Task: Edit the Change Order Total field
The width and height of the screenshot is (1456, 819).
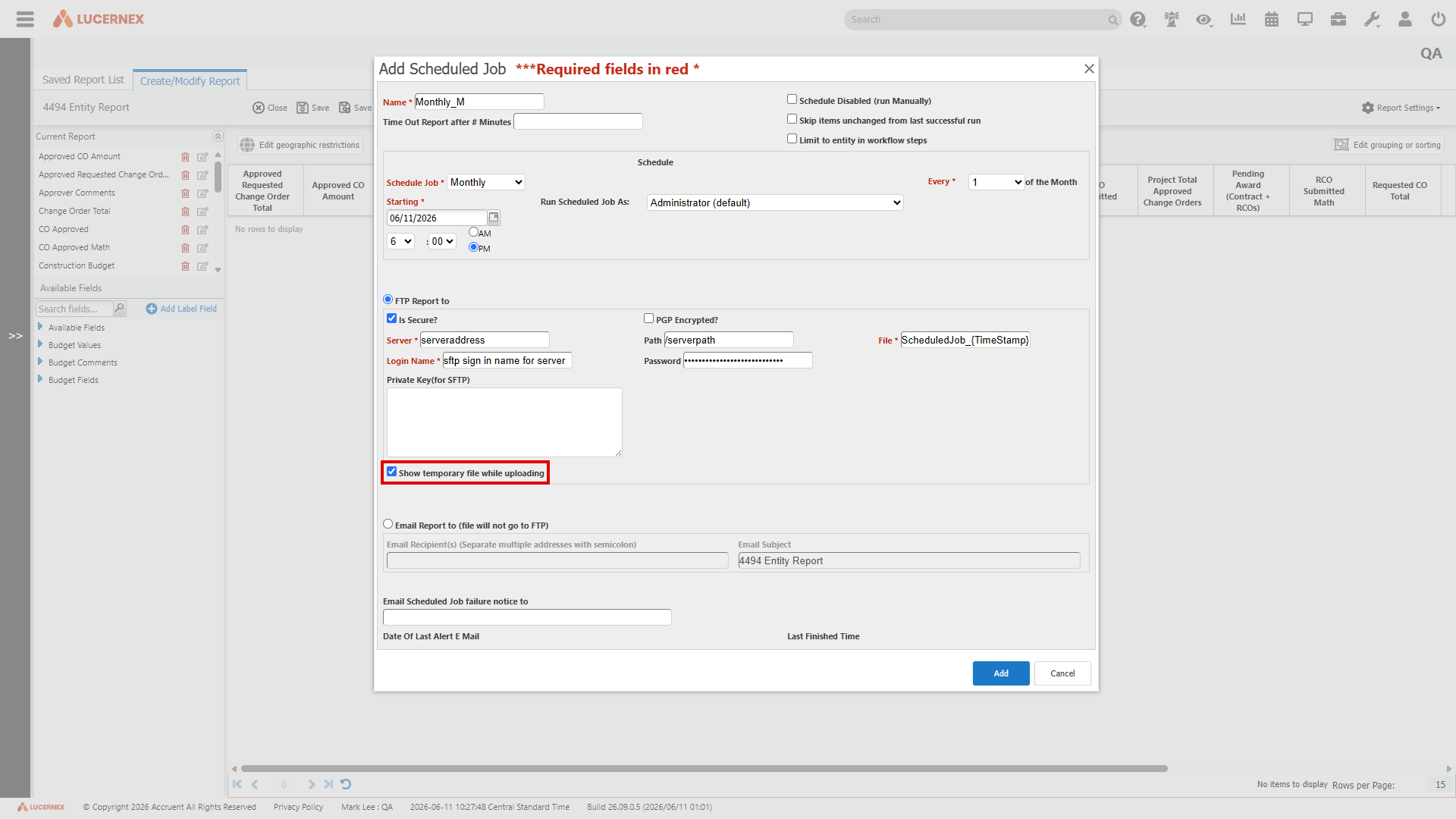Action: click(202, 212)
